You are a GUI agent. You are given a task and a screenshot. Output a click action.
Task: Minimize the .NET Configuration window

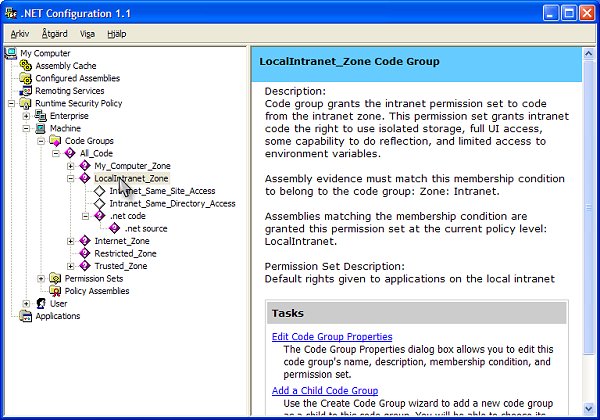(x=550, y=13)
